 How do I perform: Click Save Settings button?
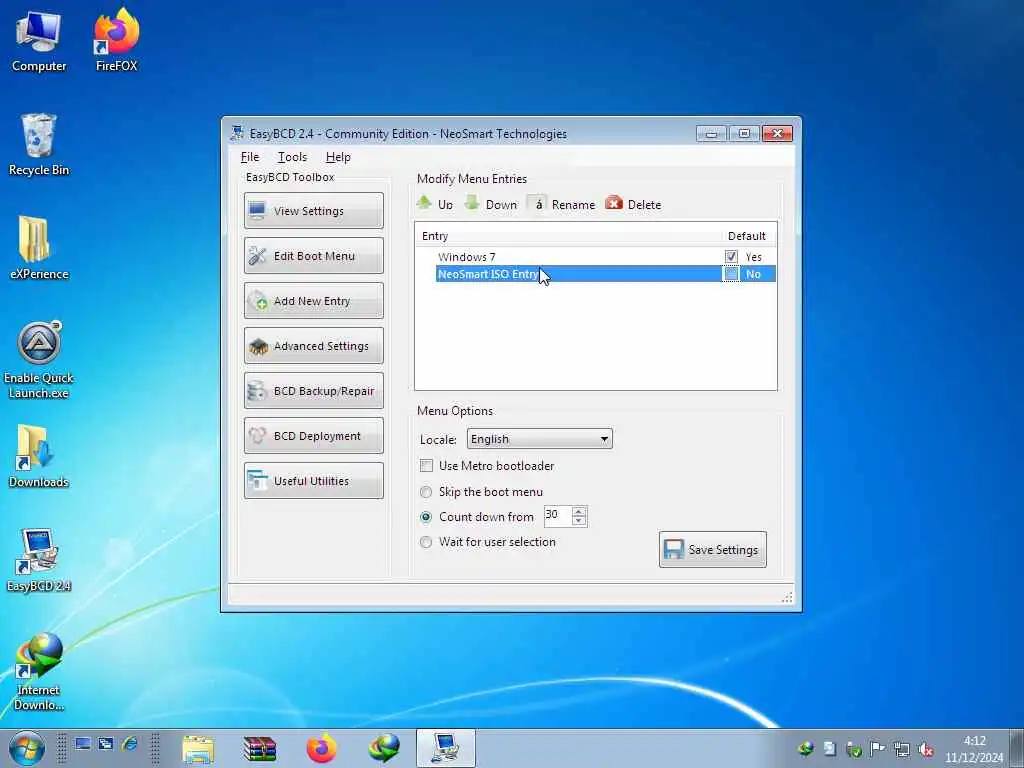[x=712, y=549]
